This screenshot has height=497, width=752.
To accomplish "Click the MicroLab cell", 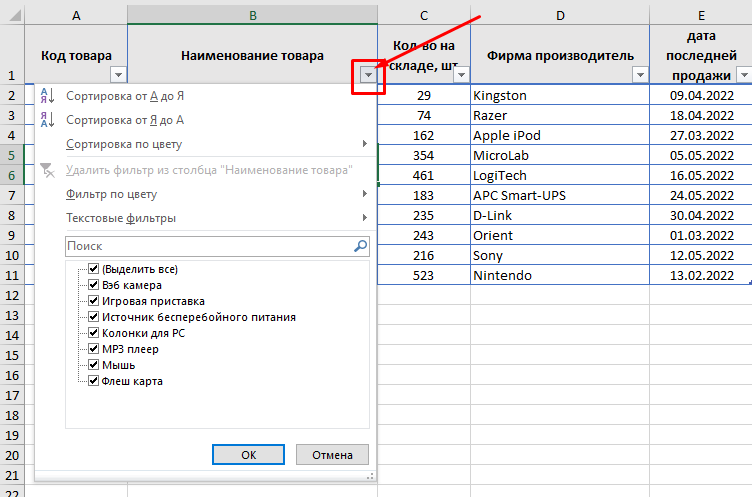I will 560,155.
